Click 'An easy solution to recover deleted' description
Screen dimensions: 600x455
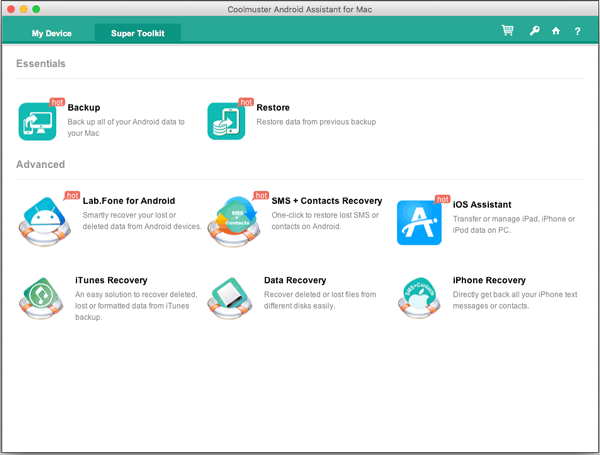click(136, 306)
